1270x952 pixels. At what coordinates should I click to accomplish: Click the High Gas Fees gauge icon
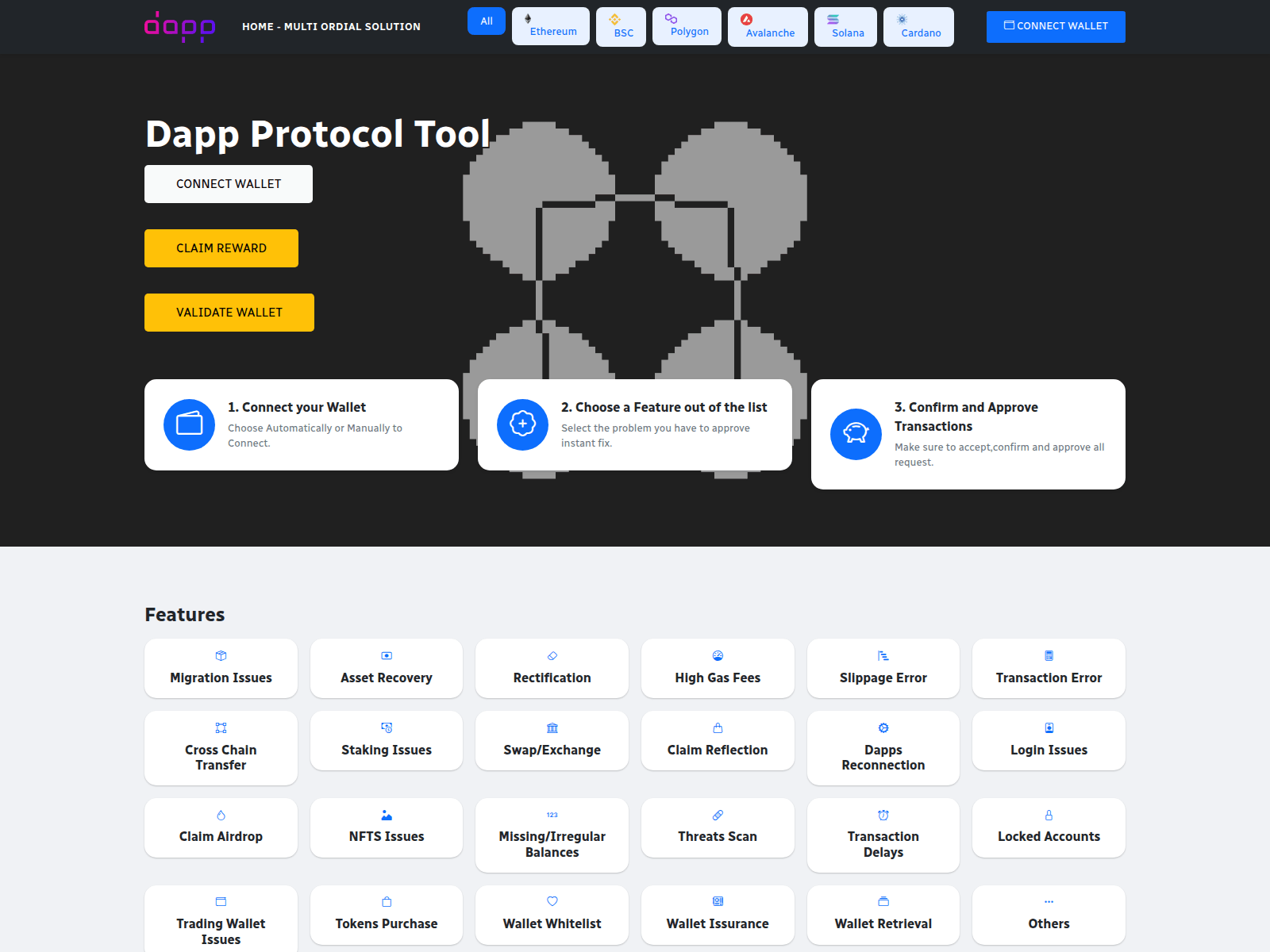point(718,656)
